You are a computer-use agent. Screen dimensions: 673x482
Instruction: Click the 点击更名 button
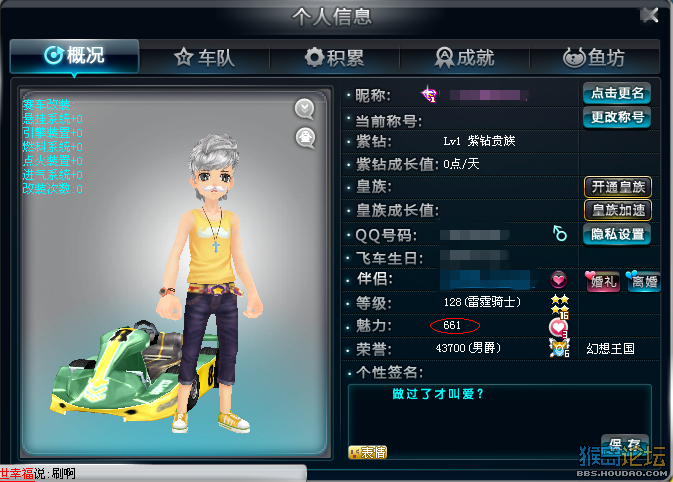coord(617,93)
